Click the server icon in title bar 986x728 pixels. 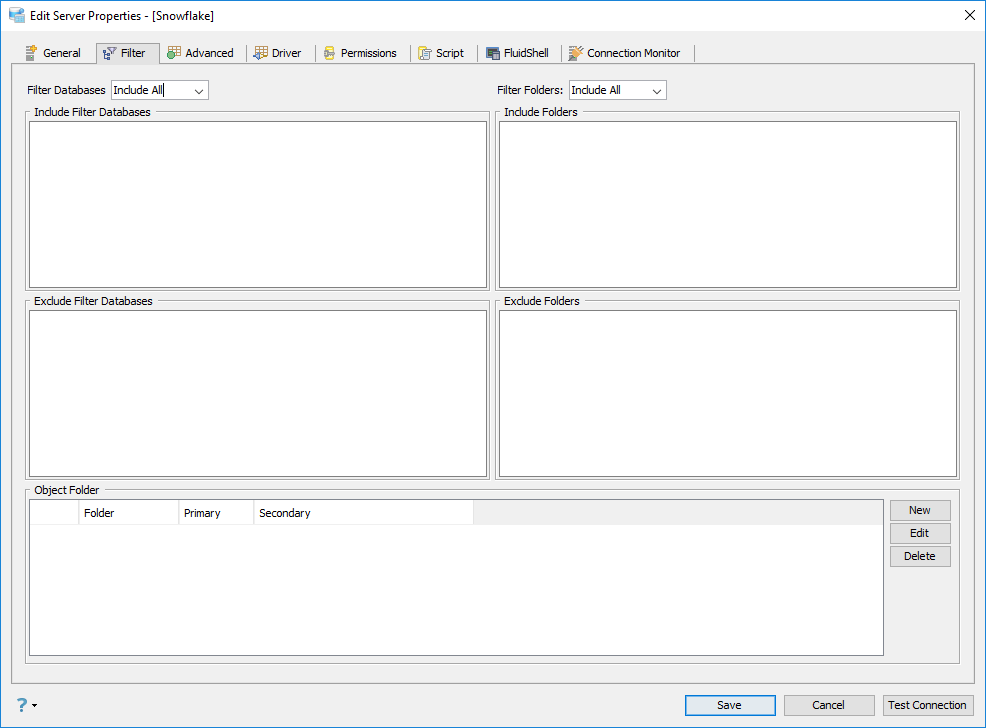coord(16,15)
